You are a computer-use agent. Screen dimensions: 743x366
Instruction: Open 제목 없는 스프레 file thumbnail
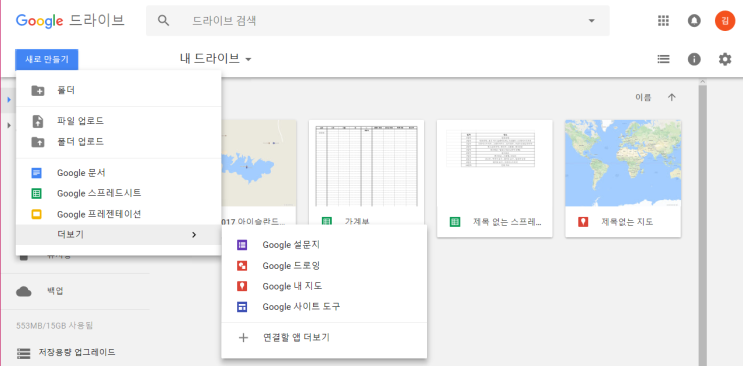tap(495, 163)
